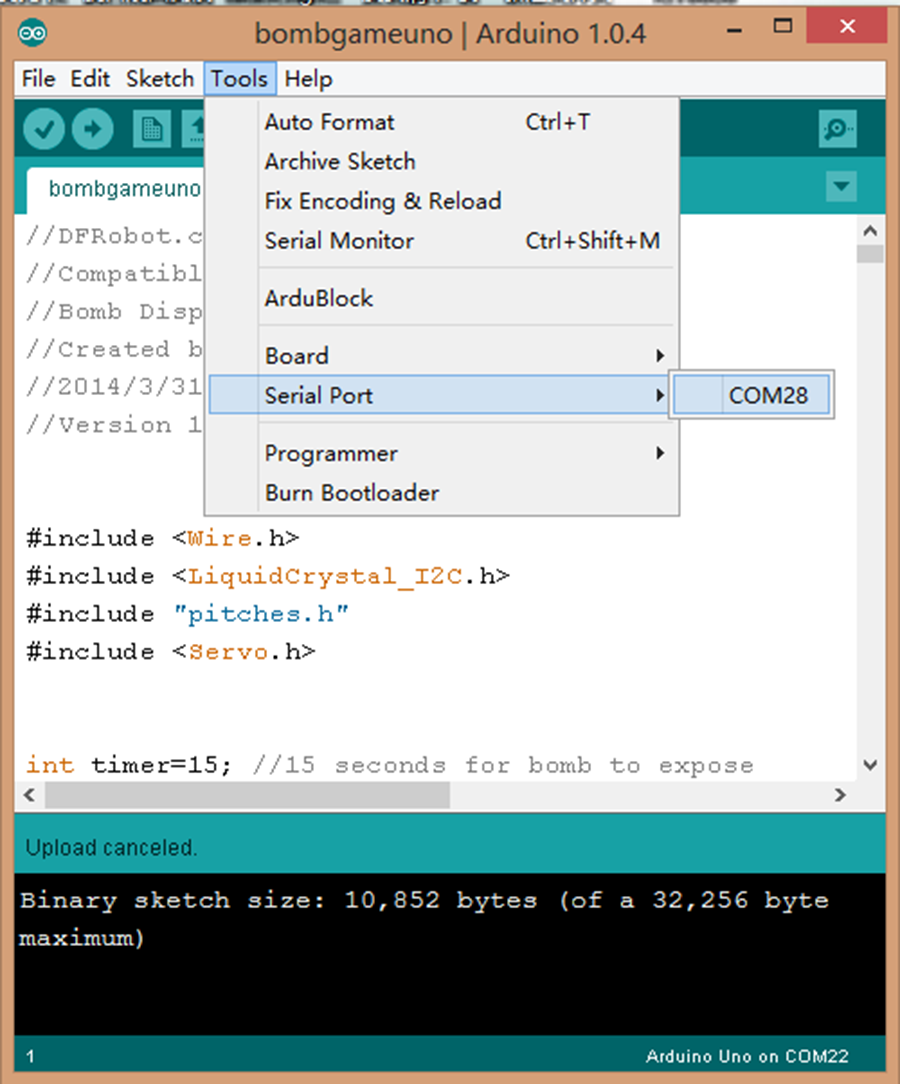Expand the Serial Port submenu arrow

pos(659,395)
